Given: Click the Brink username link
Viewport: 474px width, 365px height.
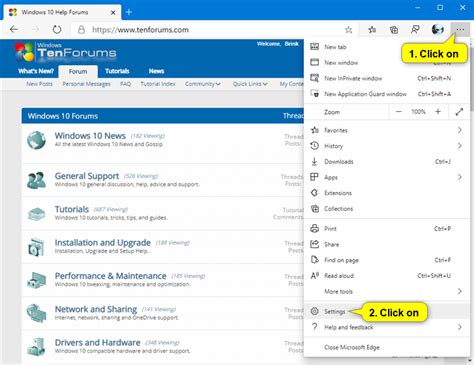Looking at the screenshot, I should click(x=291, y=44).
